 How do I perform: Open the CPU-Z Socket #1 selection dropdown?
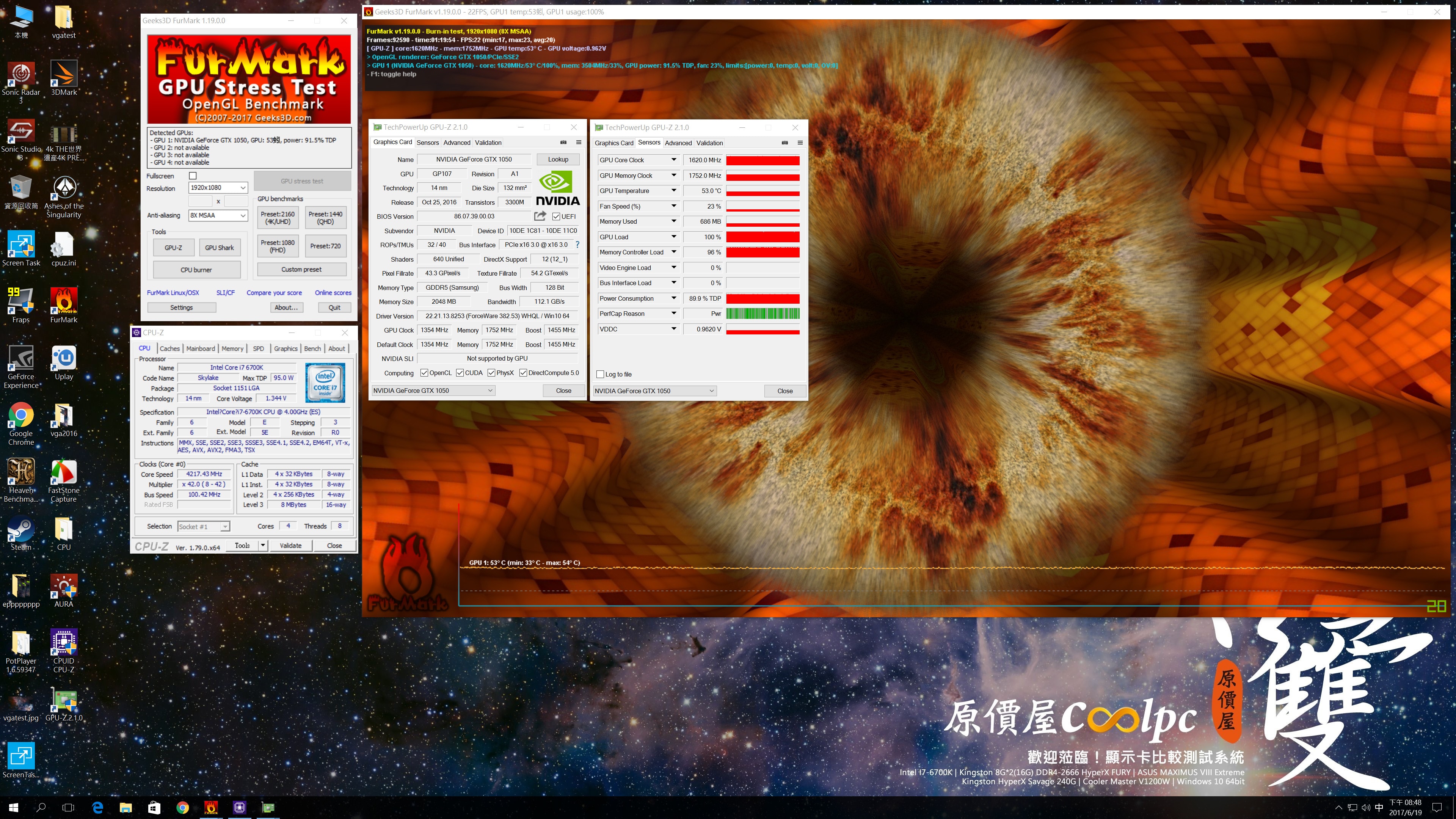coord(204,527)
